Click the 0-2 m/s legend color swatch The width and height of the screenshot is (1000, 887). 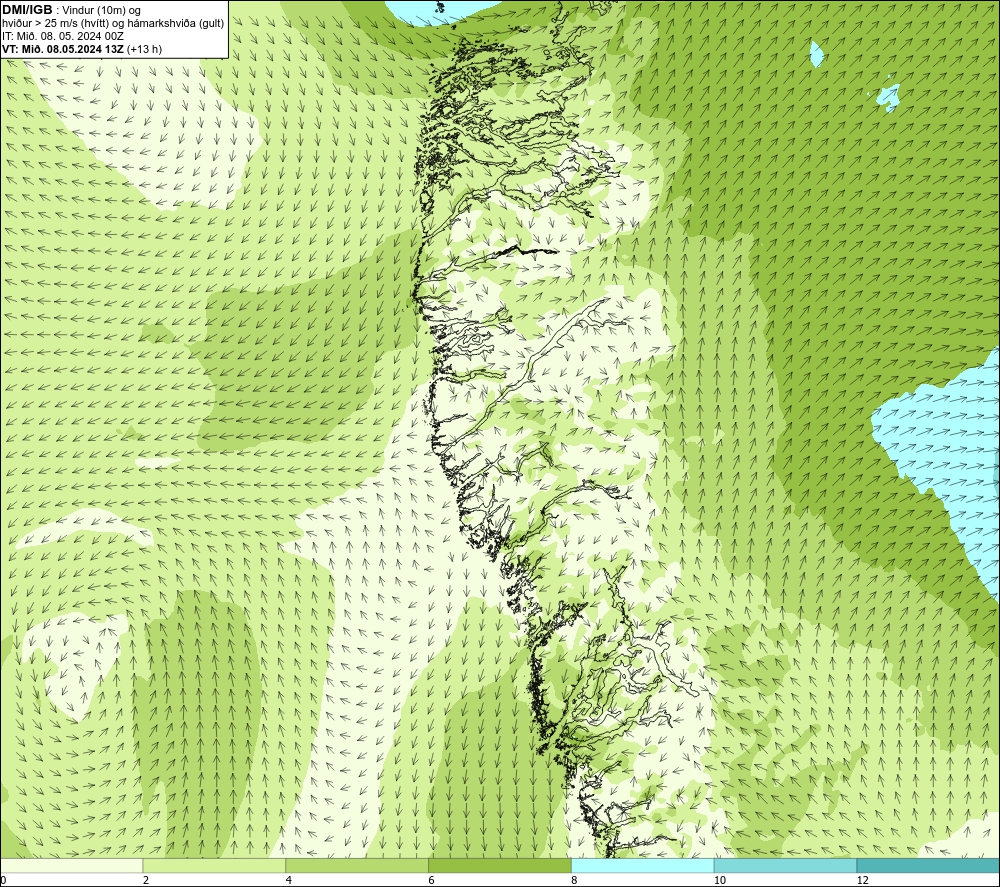click(71, 865)
